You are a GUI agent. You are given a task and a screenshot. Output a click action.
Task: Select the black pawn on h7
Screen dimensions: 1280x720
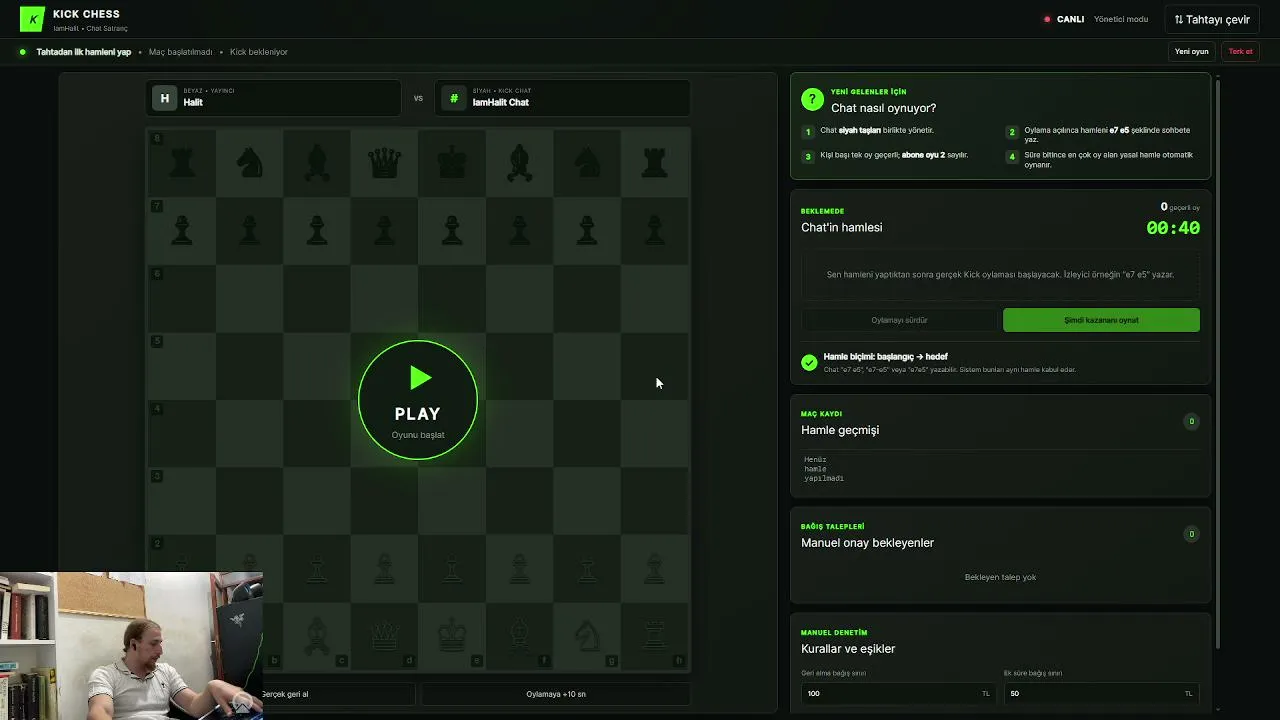pyautogui.click(x=655, y=230)
